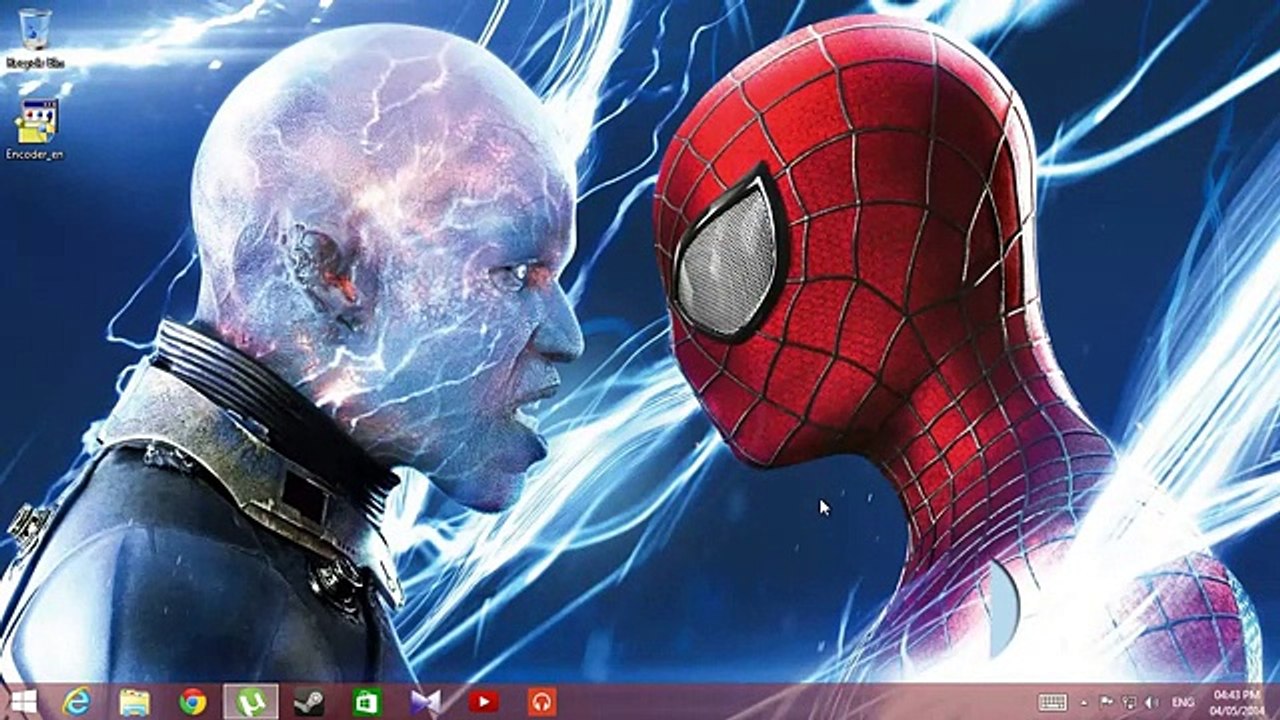
Task: Open the YouTube taskbar shortcut
Action: point(483,702)
